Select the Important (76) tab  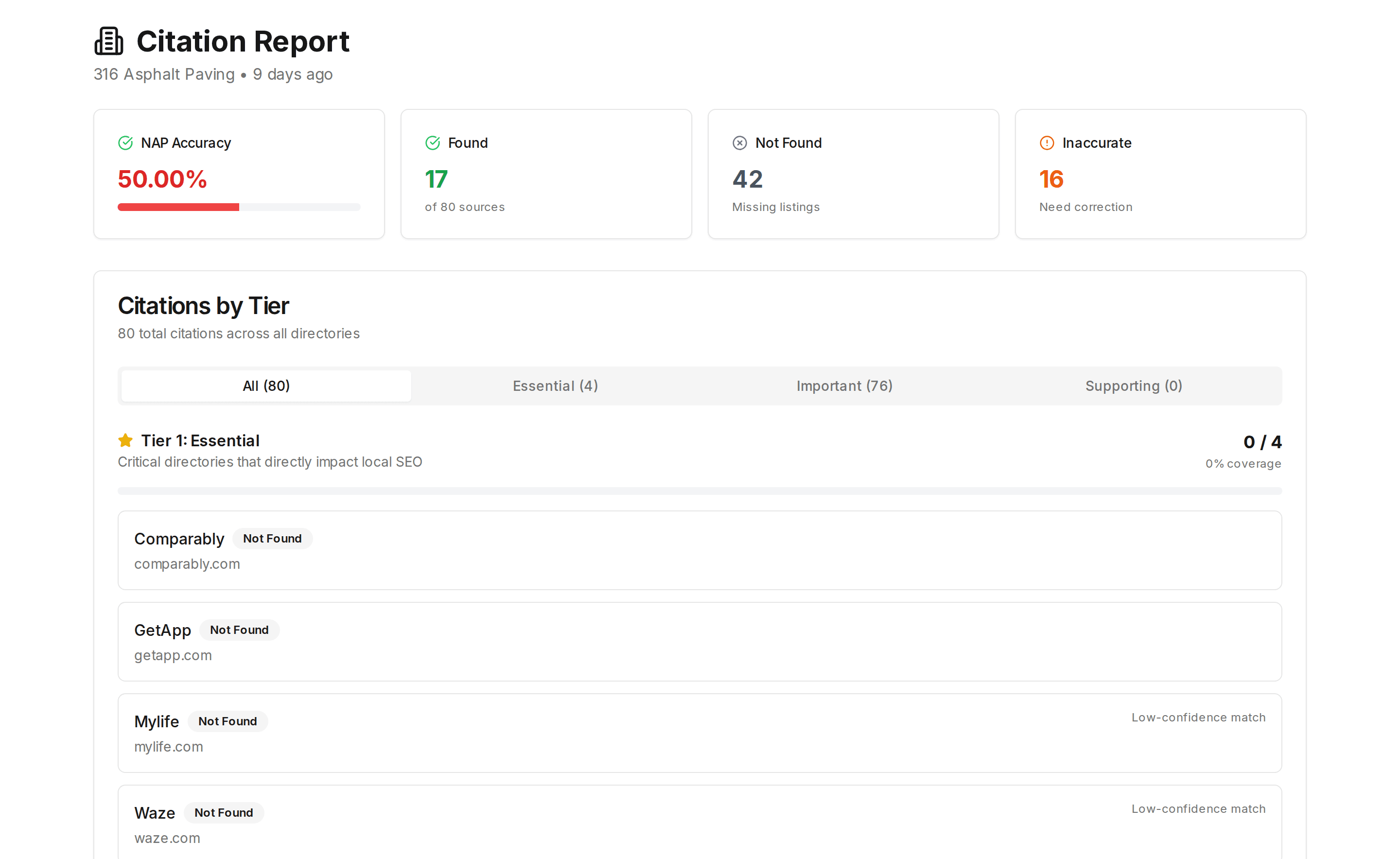[844, 386]
